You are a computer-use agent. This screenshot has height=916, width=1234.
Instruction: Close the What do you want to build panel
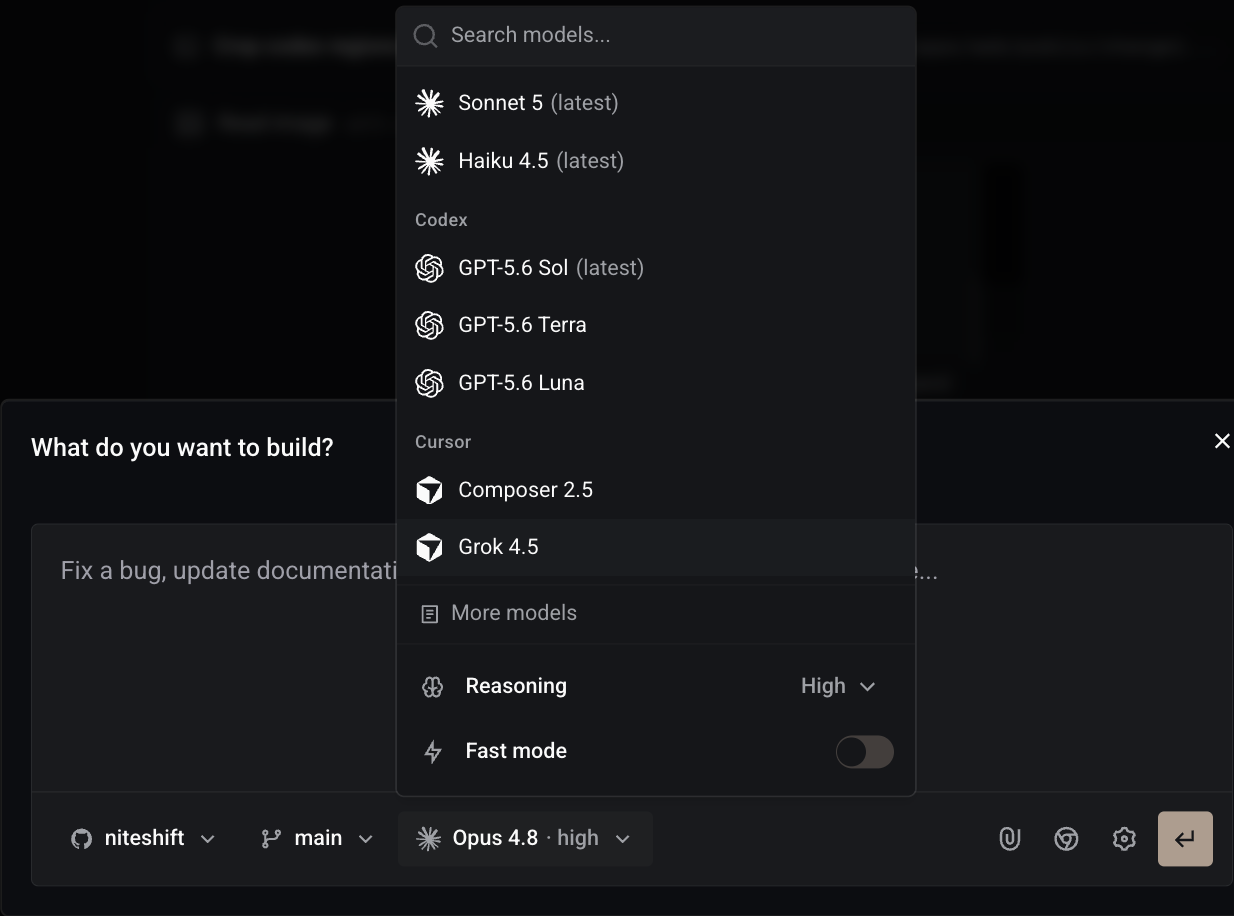click(x=1221, y=441)
